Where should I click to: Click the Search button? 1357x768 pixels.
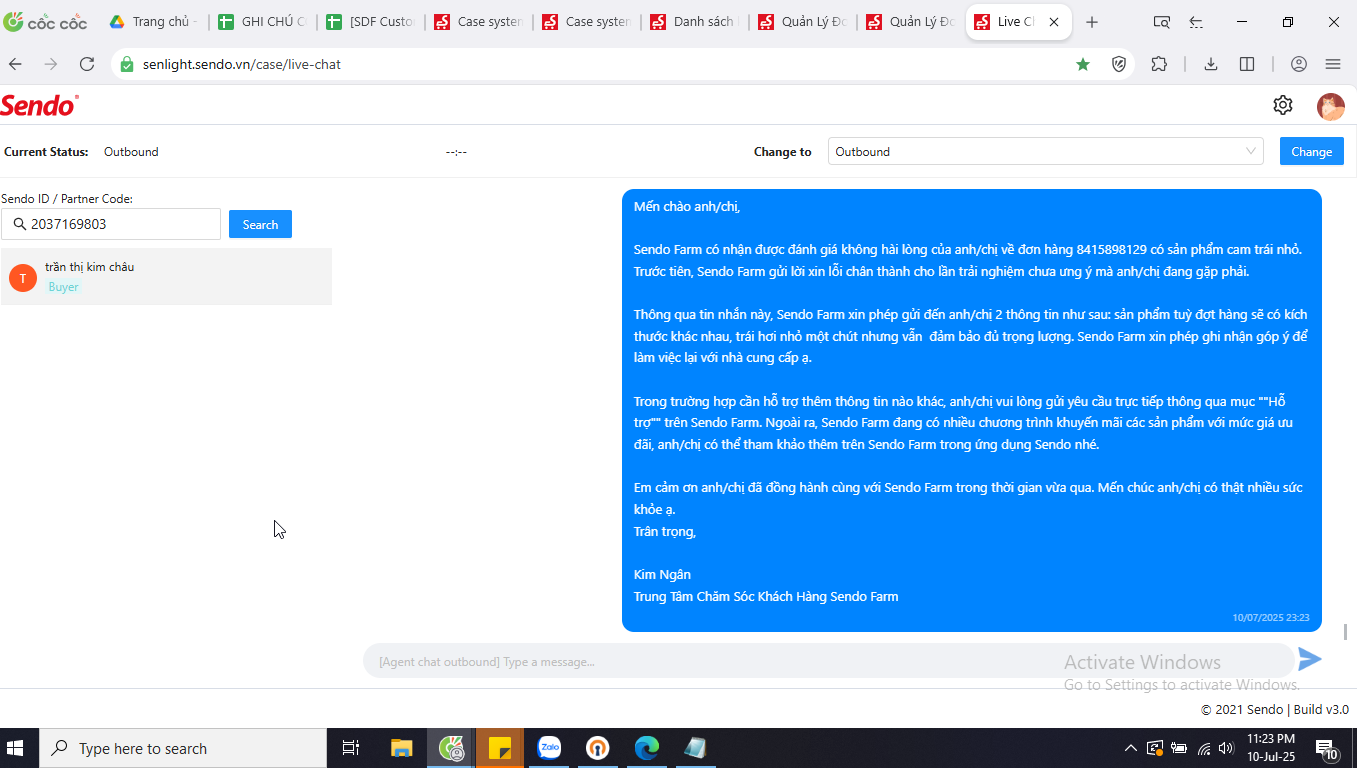[x=260, y=224]
